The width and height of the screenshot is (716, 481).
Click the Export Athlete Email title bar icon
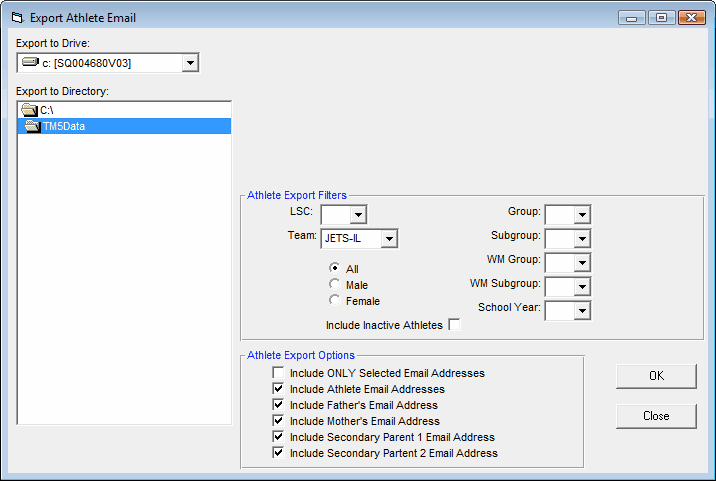click(18, 18)
